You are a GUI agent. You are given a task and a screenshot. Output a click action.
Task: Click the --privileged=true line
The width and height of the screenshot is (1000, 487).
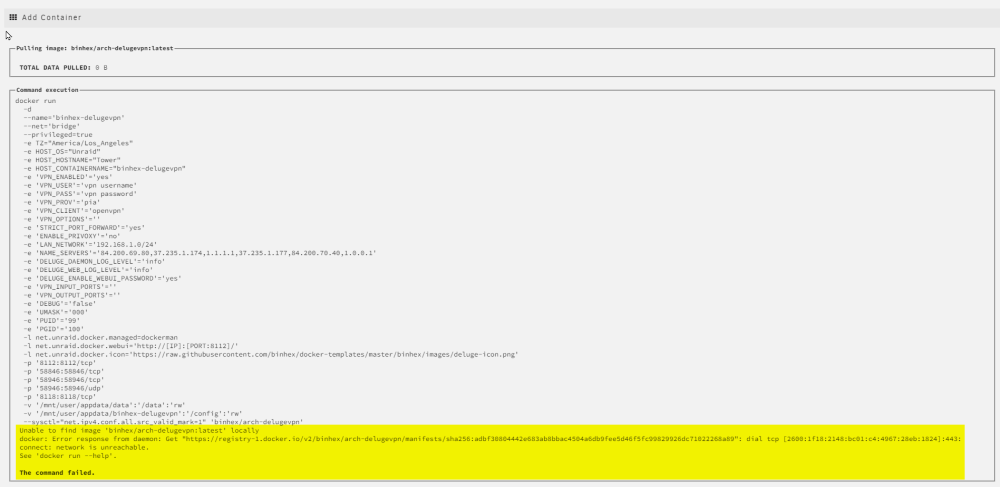point(58,134)
